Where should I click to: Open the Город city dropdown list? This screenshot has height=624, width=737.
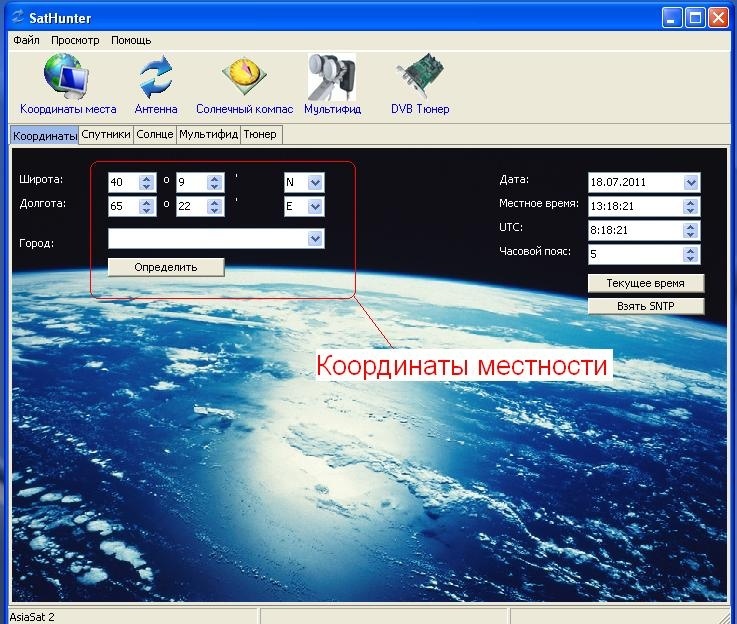tap(315, 238)
